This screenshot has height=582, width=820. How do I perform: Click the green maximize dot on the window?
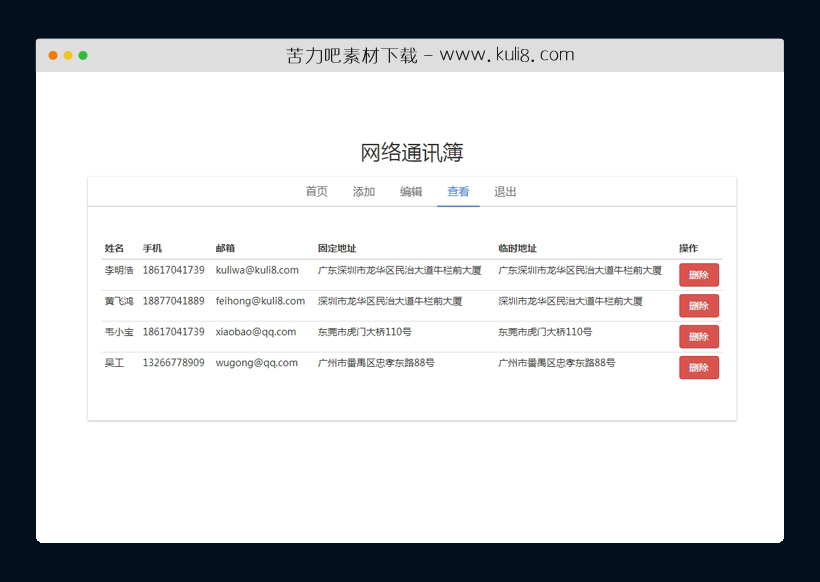[x=84, y=56]
